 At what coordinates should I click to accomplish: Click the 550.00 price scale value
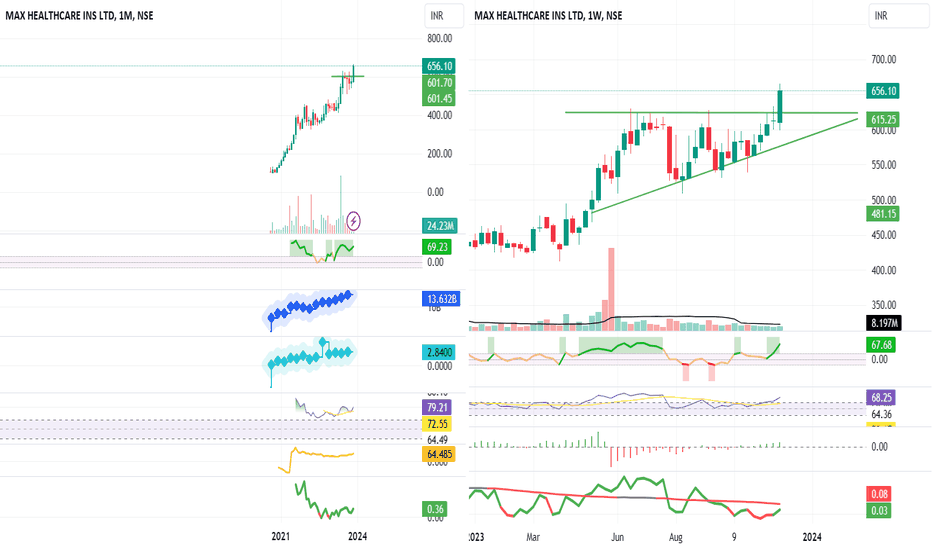[x=883, y=165]
